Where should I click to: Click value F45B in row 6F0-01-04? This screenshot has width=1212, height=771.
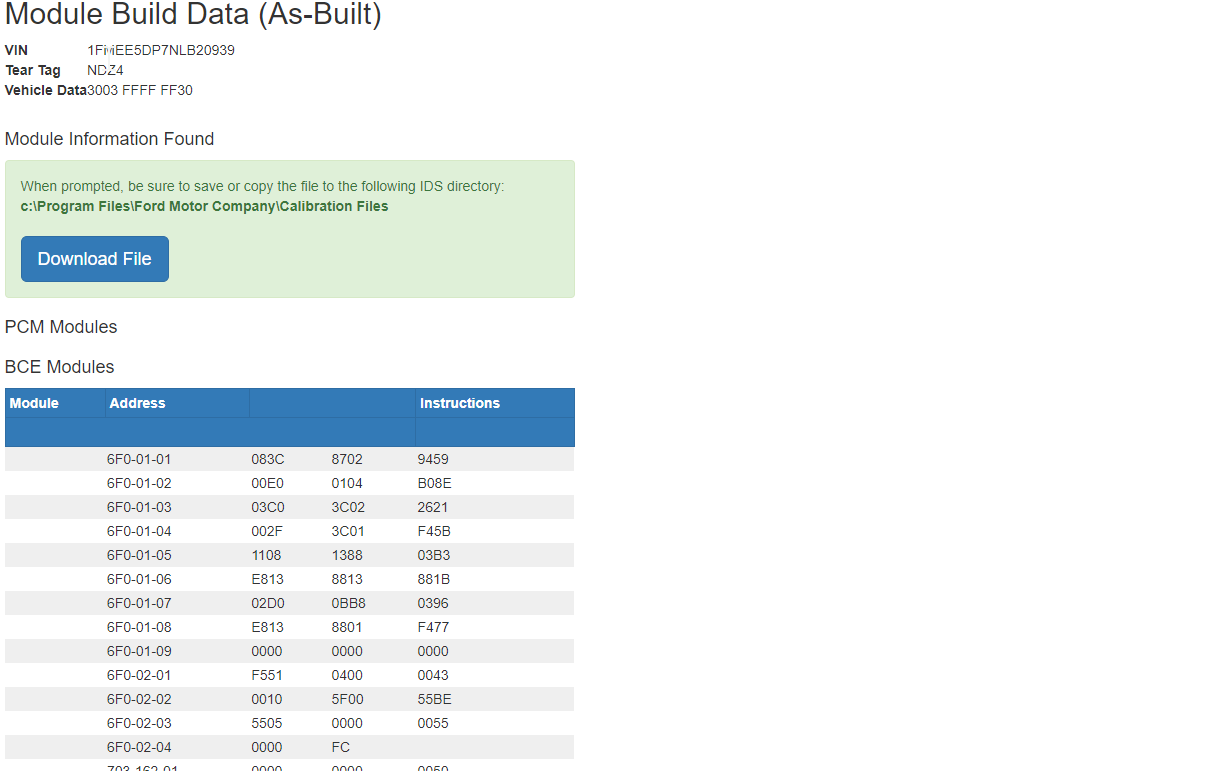click(x=434, y=531)
